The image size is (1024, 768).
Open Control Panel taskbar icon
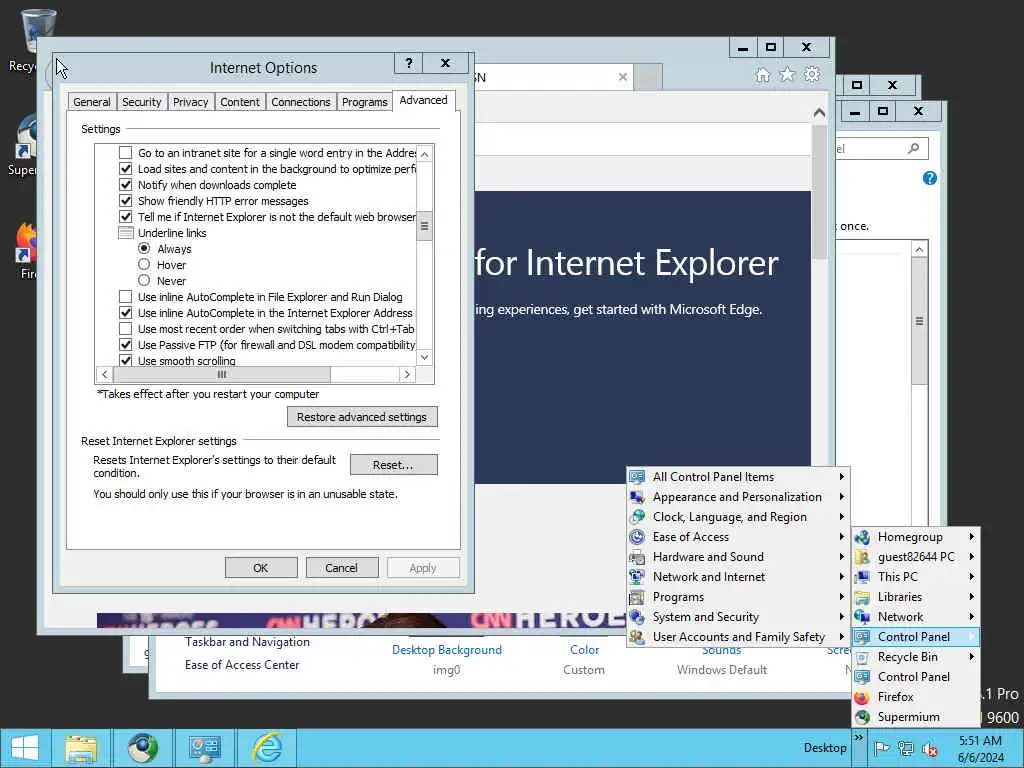(x=204, y=748)
